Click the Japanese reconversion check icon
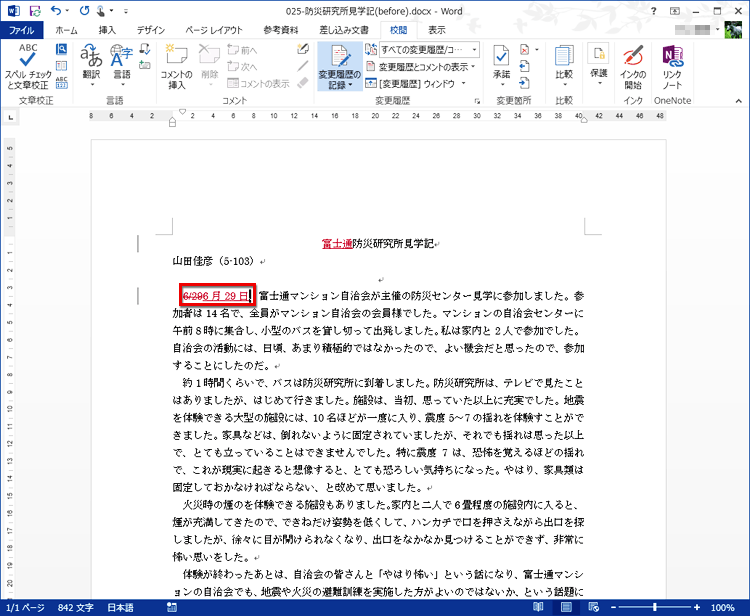Screen dimensions: 750x616 click(x=144, y=49)
